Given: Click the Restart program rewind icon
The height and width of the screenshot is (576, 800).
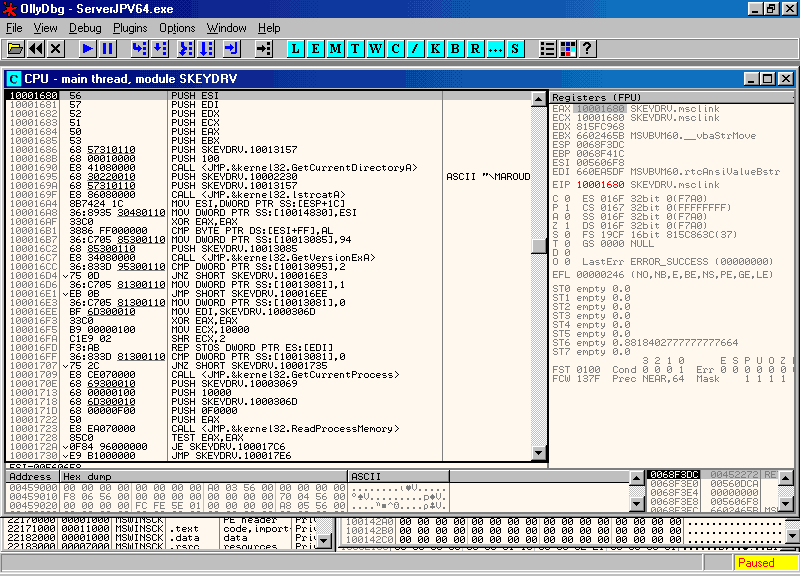Looking at the screenshot, I should [36, 48].
